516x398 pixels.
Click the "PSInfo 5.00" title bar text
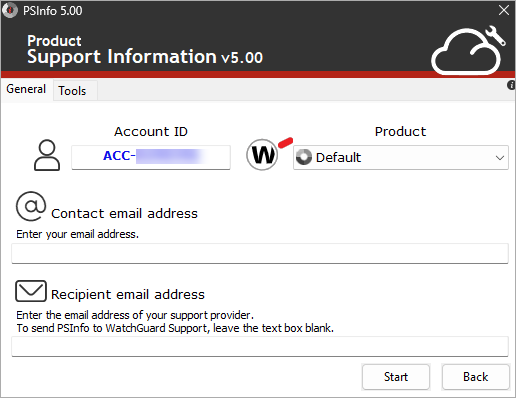[52, 11]
